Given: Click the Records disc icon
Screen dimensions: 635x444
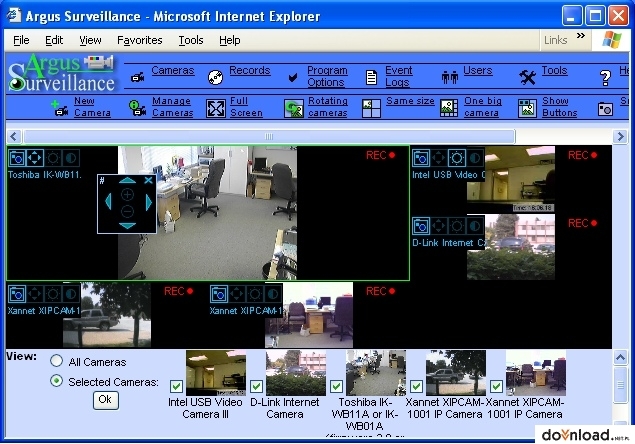Looking at the screenshot, I should point(215,77).
